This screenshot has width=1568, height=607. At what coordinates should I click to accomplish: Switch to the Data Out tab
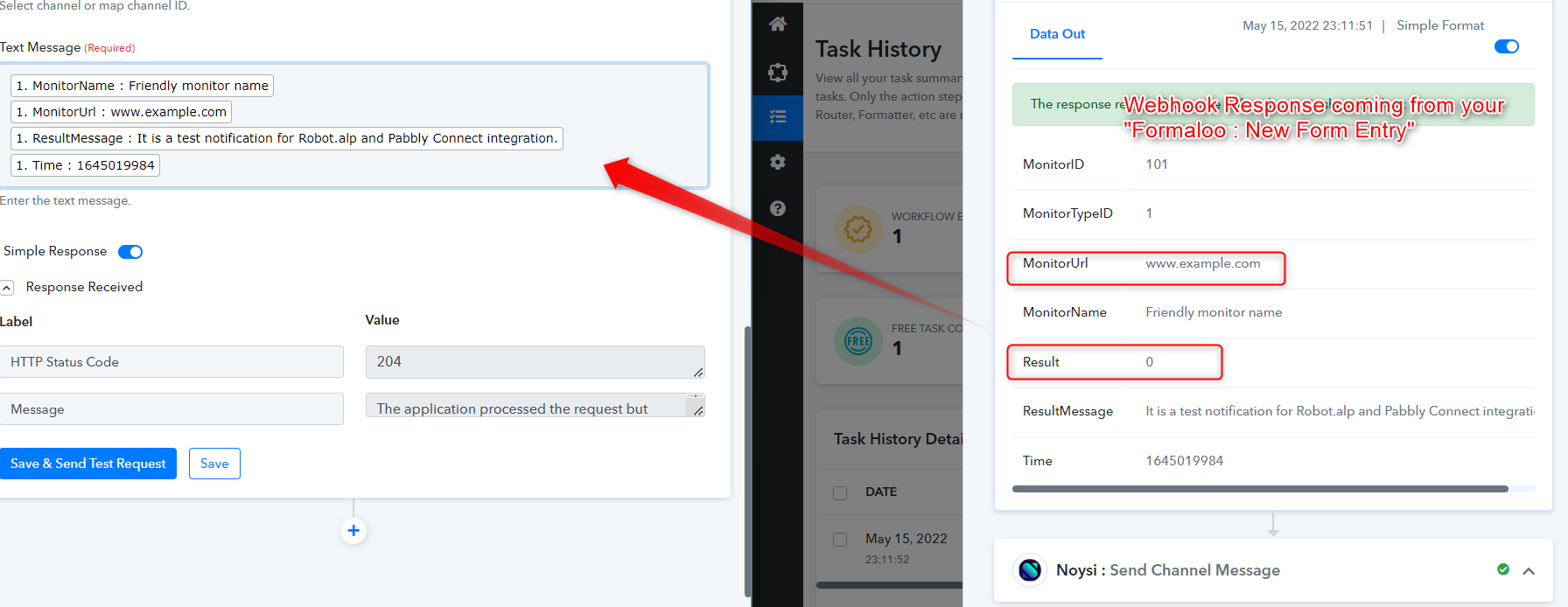tap(1057, 34)
